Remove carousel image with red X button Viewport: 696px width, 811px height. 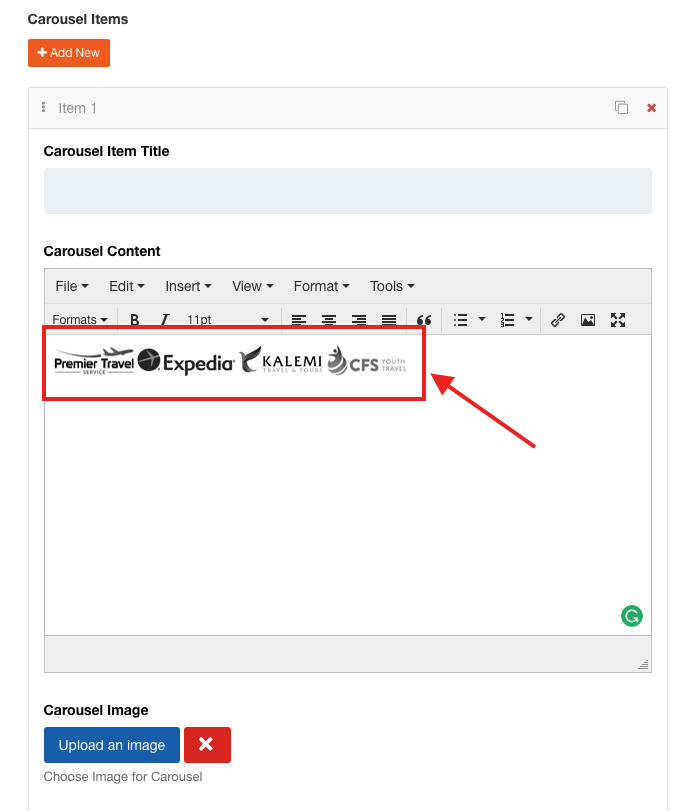207,745
